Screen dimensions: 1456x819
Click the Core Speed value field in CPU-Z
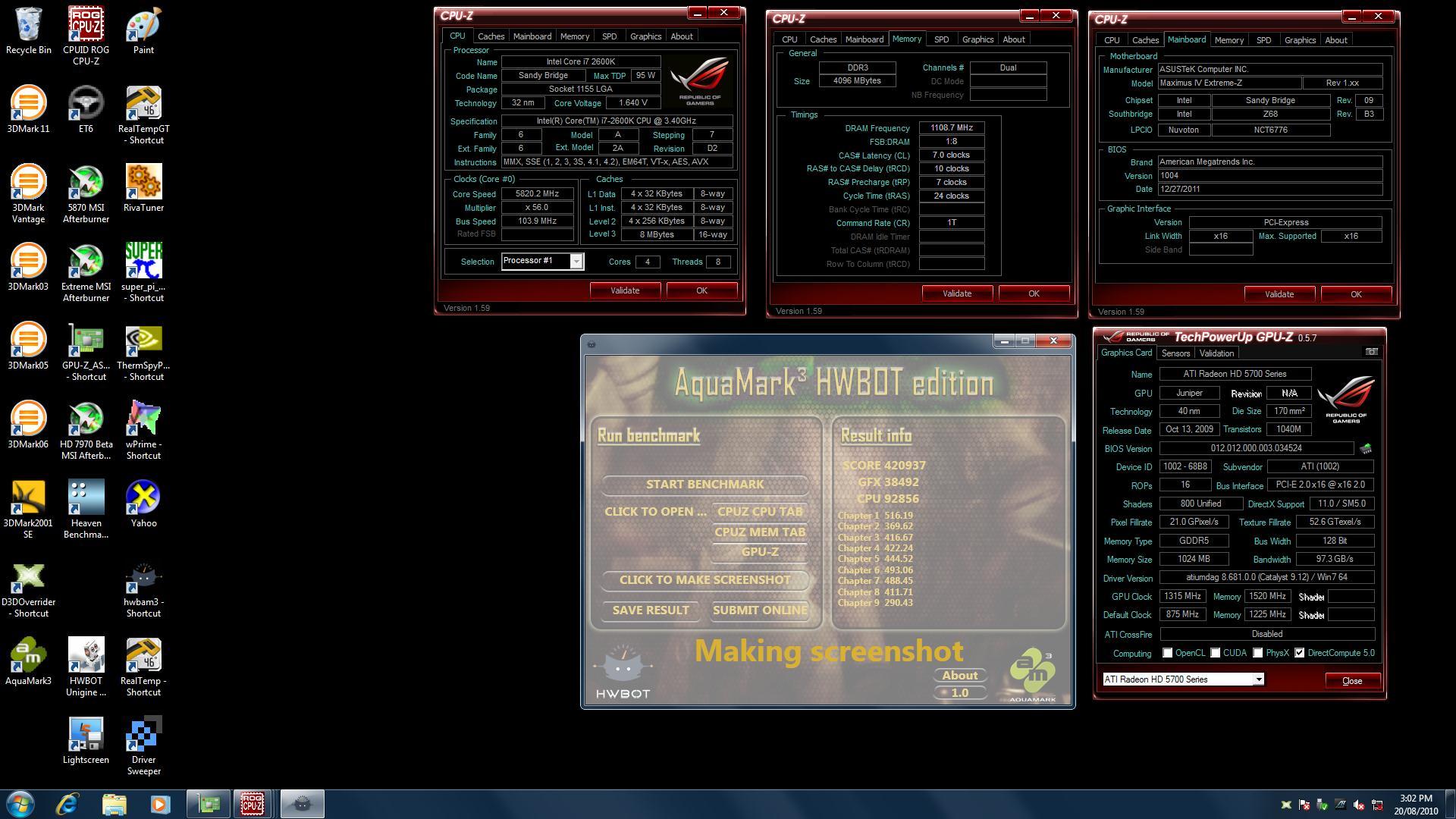click(537, 194)
